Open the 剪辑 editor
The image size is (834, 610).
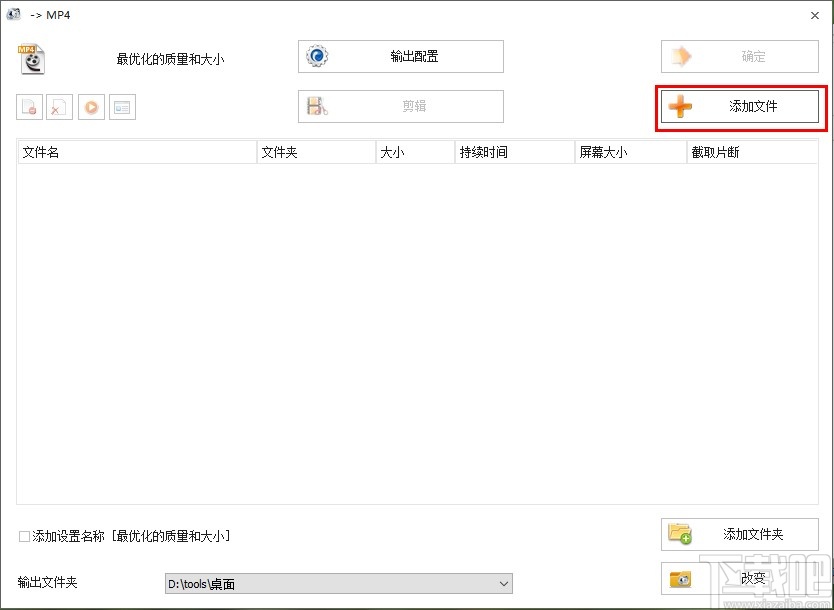pyautogui.click(x=400, y=106)
